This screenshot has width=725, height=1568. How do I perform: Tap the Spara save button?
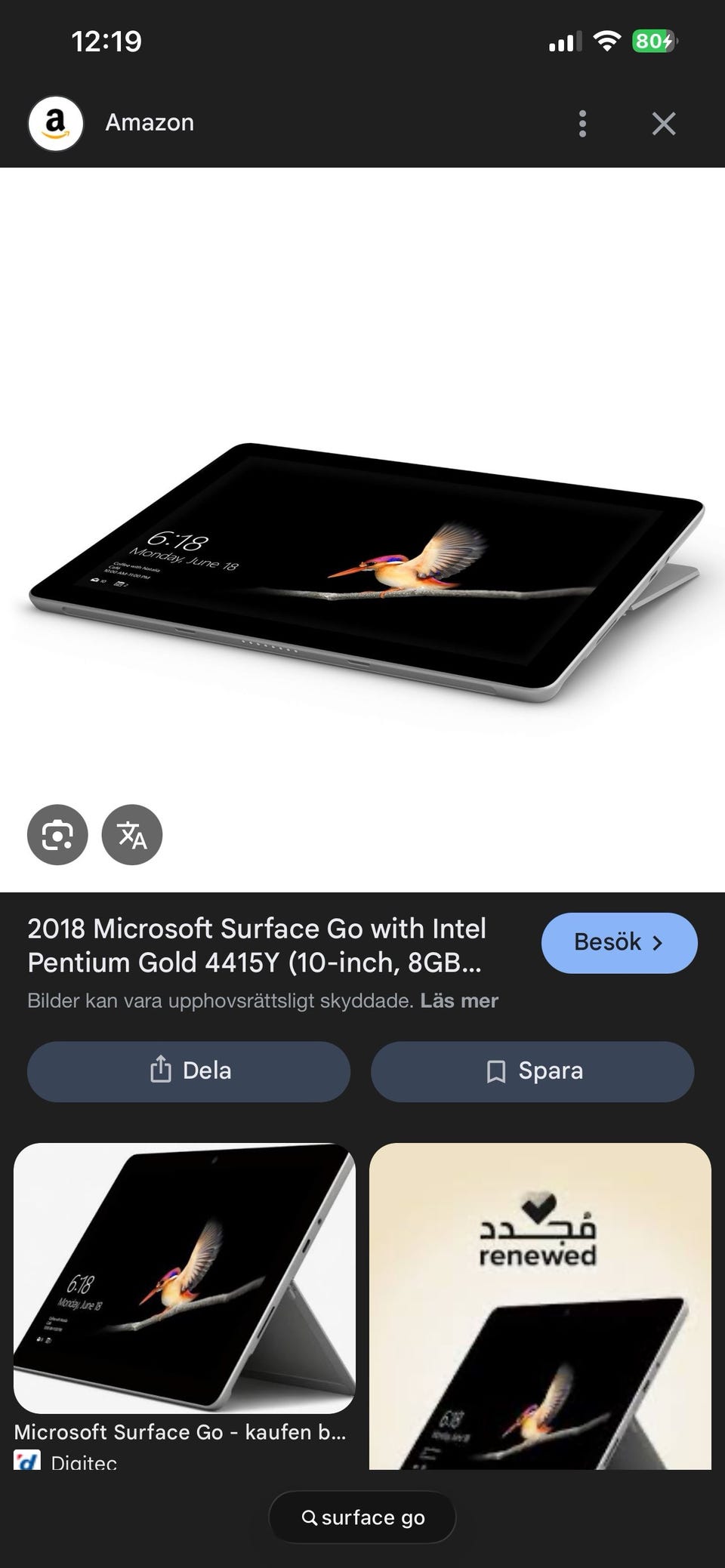[x=532, y=1070]
